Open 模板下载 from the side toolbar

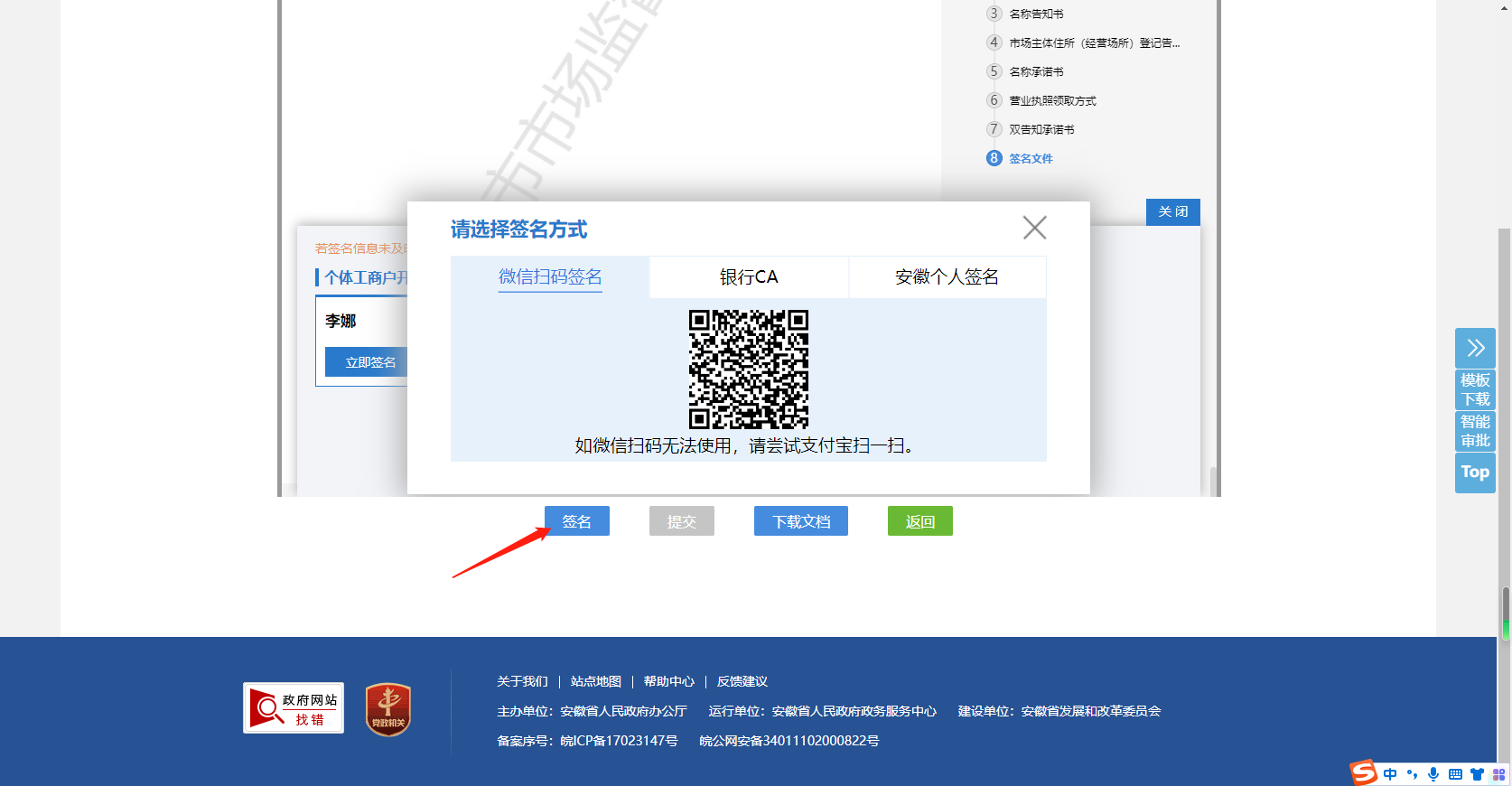1475,389
